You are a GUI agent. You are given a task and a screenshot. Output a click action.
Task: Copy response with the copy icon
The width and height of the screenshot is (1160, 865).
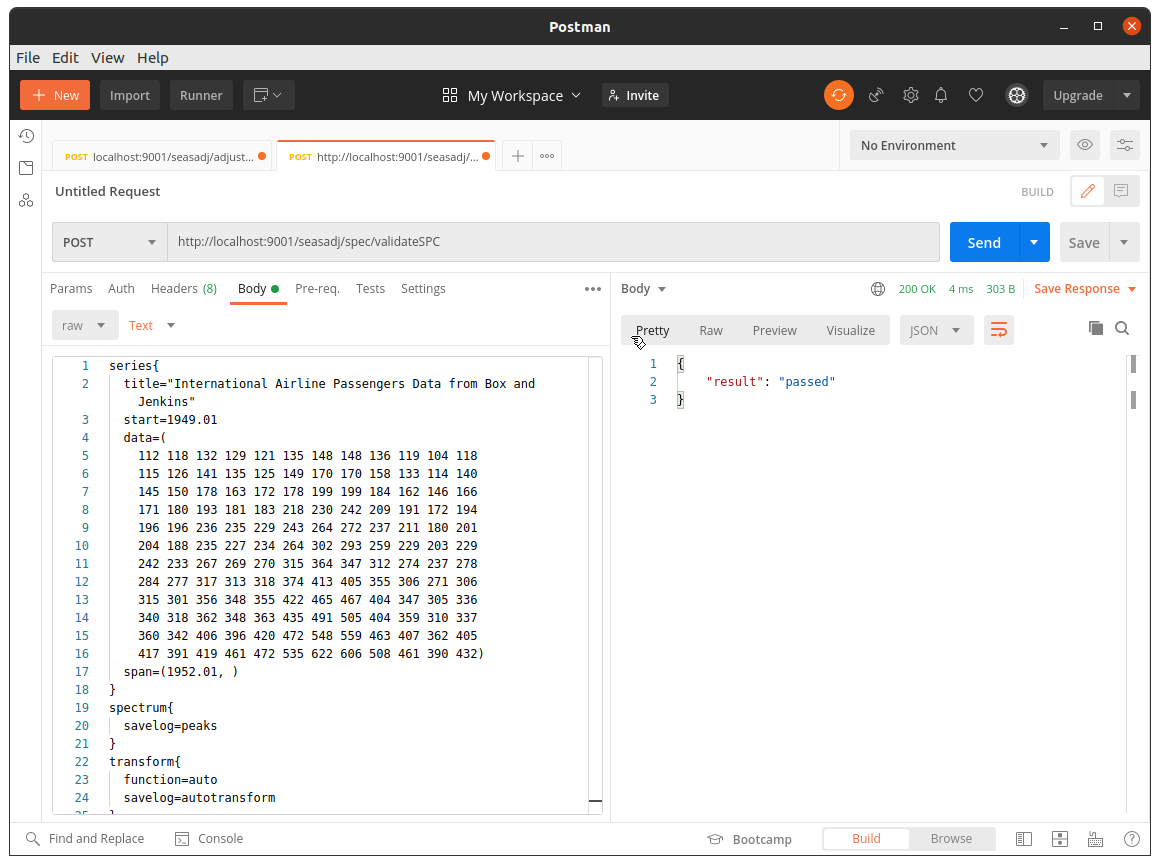pyautogui.click(x=1096, y=328)
